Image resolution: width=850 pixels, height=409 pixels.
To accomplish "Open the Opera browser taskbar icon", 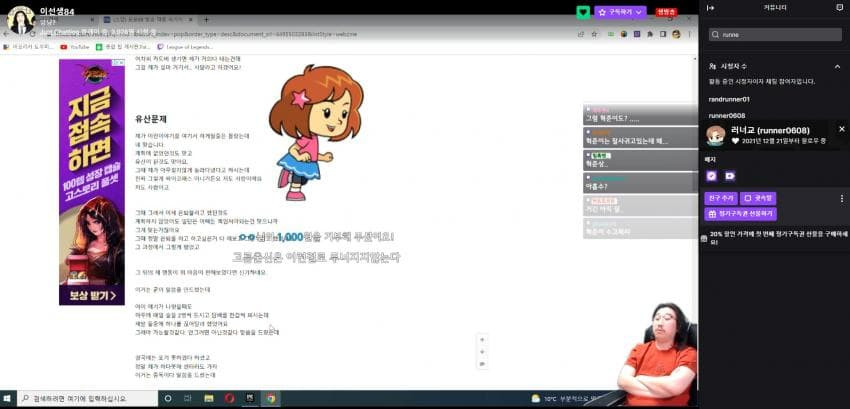I will point(230,399).
